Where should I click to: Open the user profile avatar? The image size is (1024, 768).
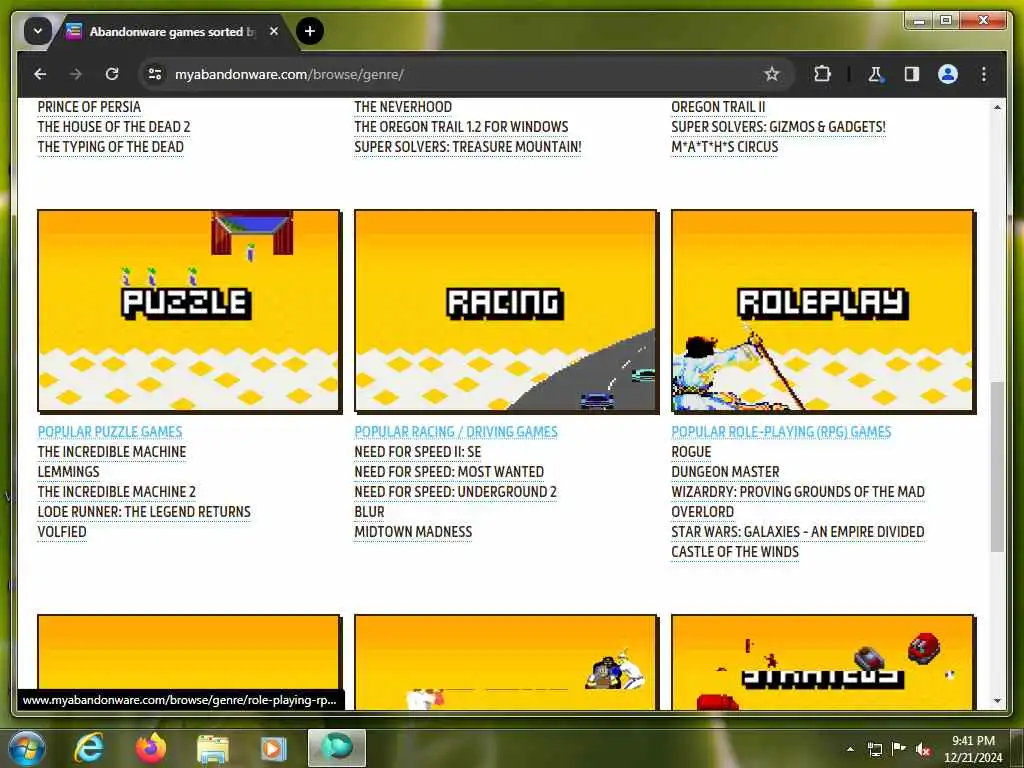coord(948,74)
